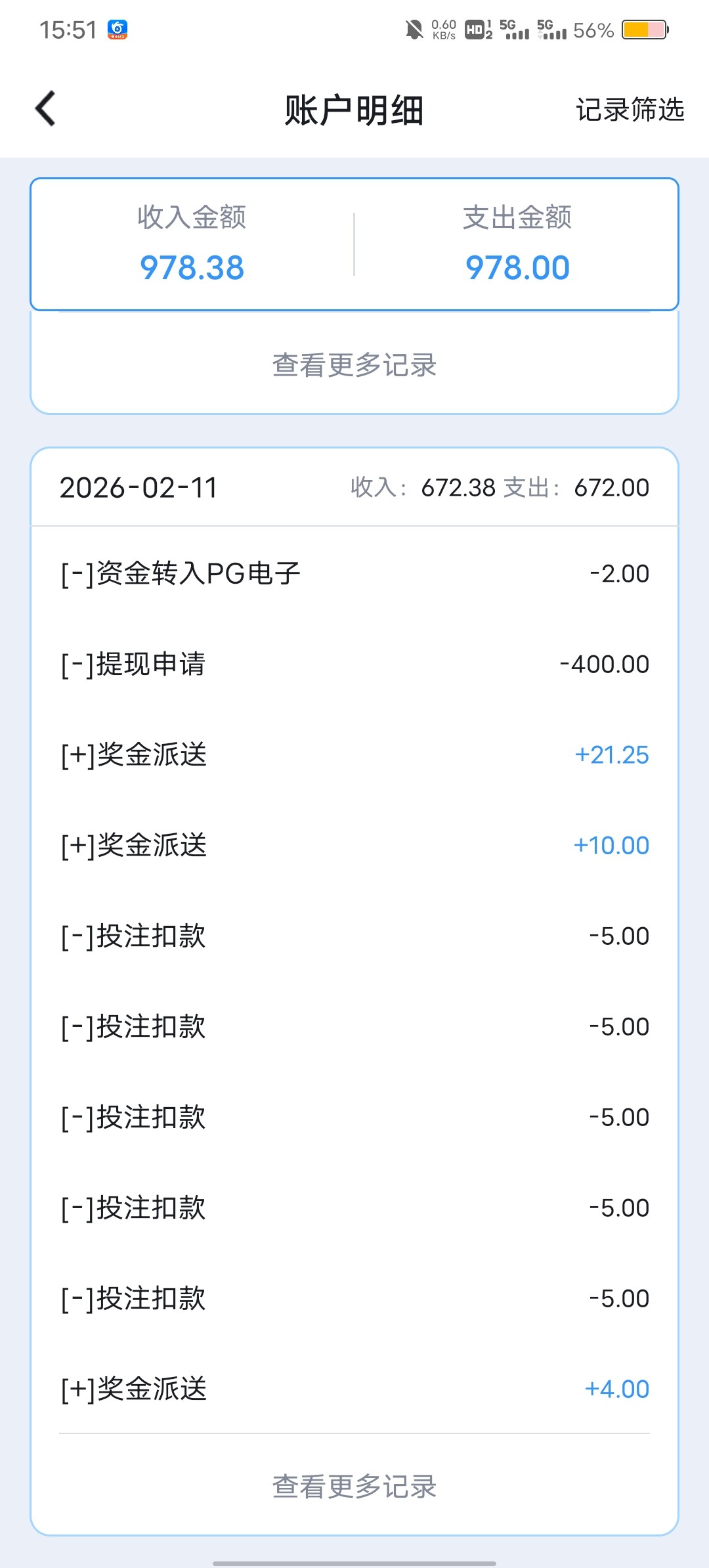Tap the bottom home gesture bar
Screen dimensions: 709x1568
coord(354,1563)
